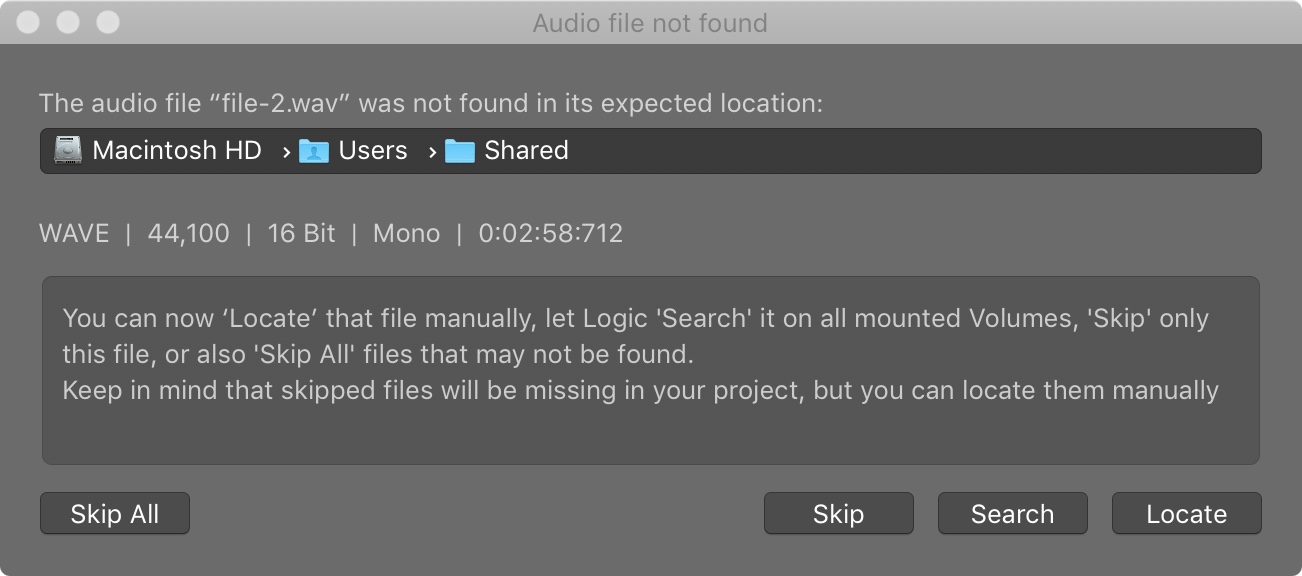The image size is (1302, 576).
Task: Click the chevron before the Shared folder
Action: [432, 152]
